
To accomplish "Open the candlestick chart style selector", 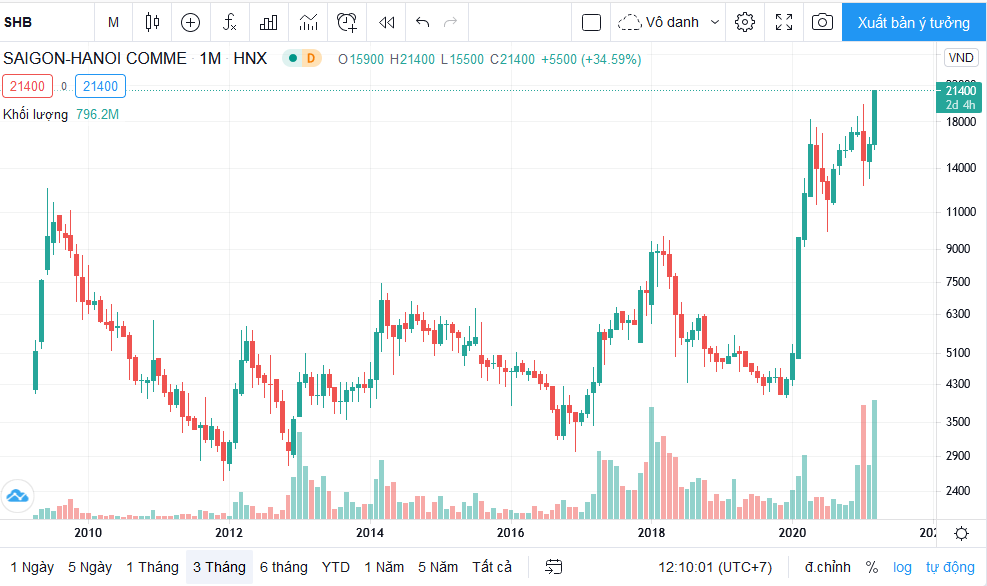I will [x=152, y=23].
